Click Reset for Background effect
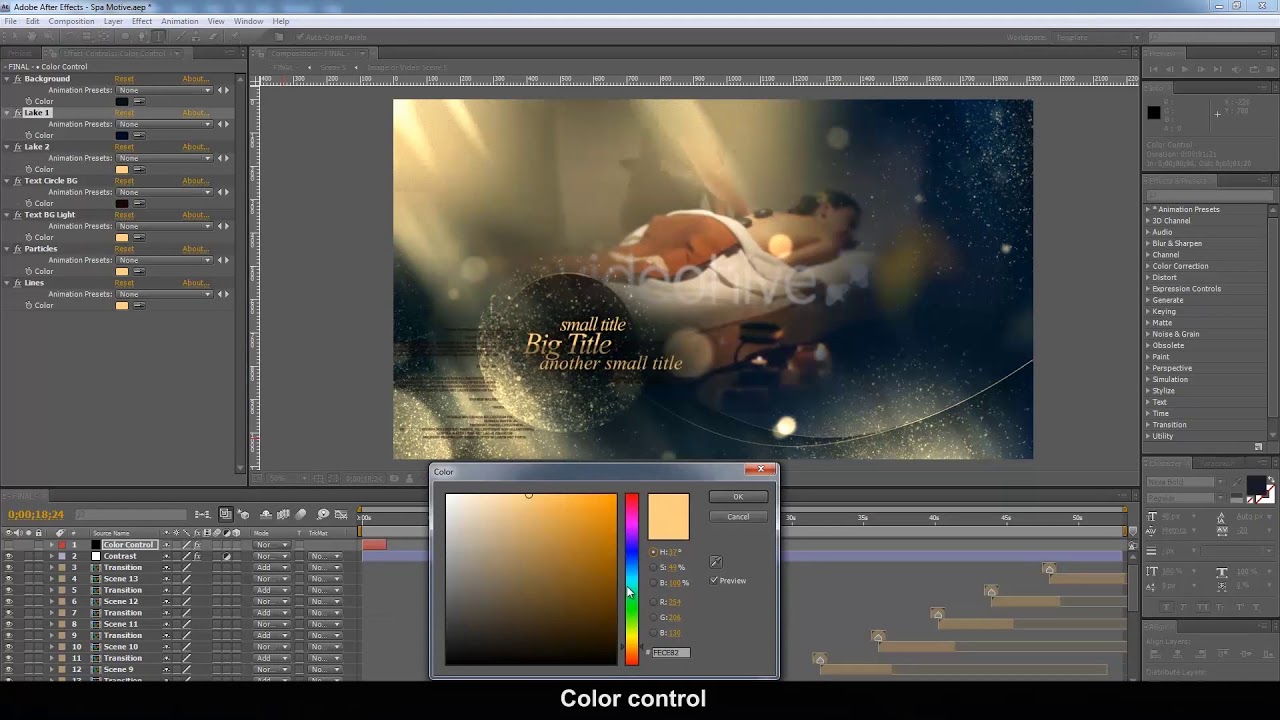The image size is (1280, 720). pyautogui.click(x=124, y=79)
